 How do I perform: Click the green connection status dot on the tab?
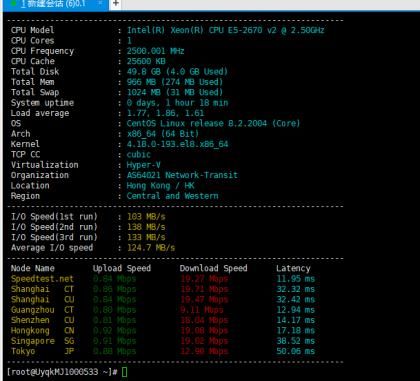coord(14,4)
